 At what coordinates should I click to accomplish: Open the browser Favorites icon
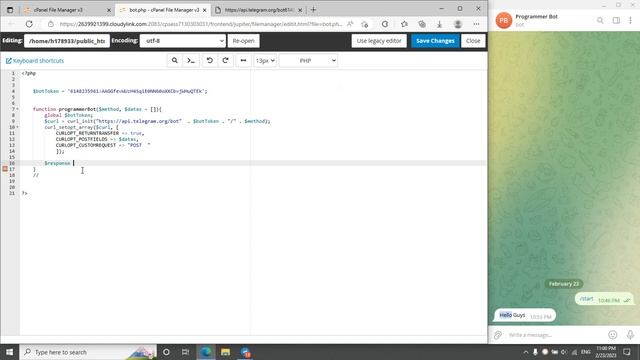point(404,24)
